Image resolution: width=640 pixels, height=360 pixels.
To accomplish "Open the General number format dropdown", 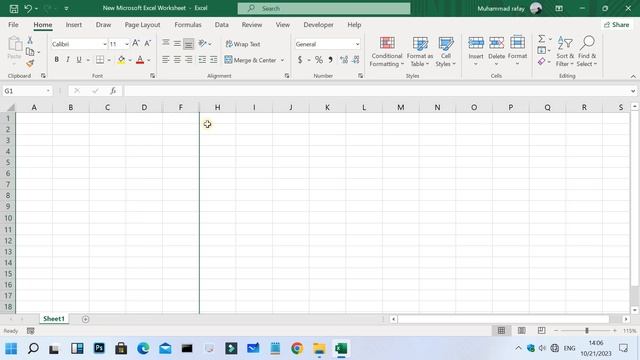I will point(358,44).
